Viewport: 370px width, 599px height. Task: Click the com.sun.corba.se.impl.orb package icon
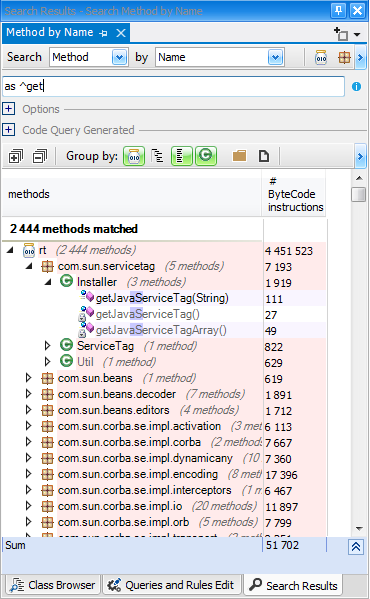[47, 522]
